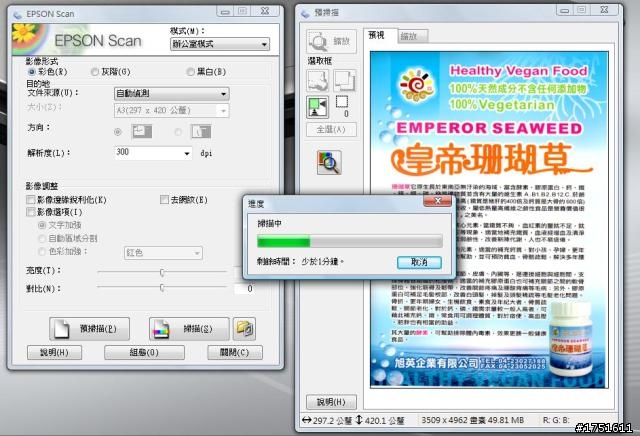Viewport: 640px width, 436px height.
Task: Cancel scan with 取消 button
Action: coord(419,262)
